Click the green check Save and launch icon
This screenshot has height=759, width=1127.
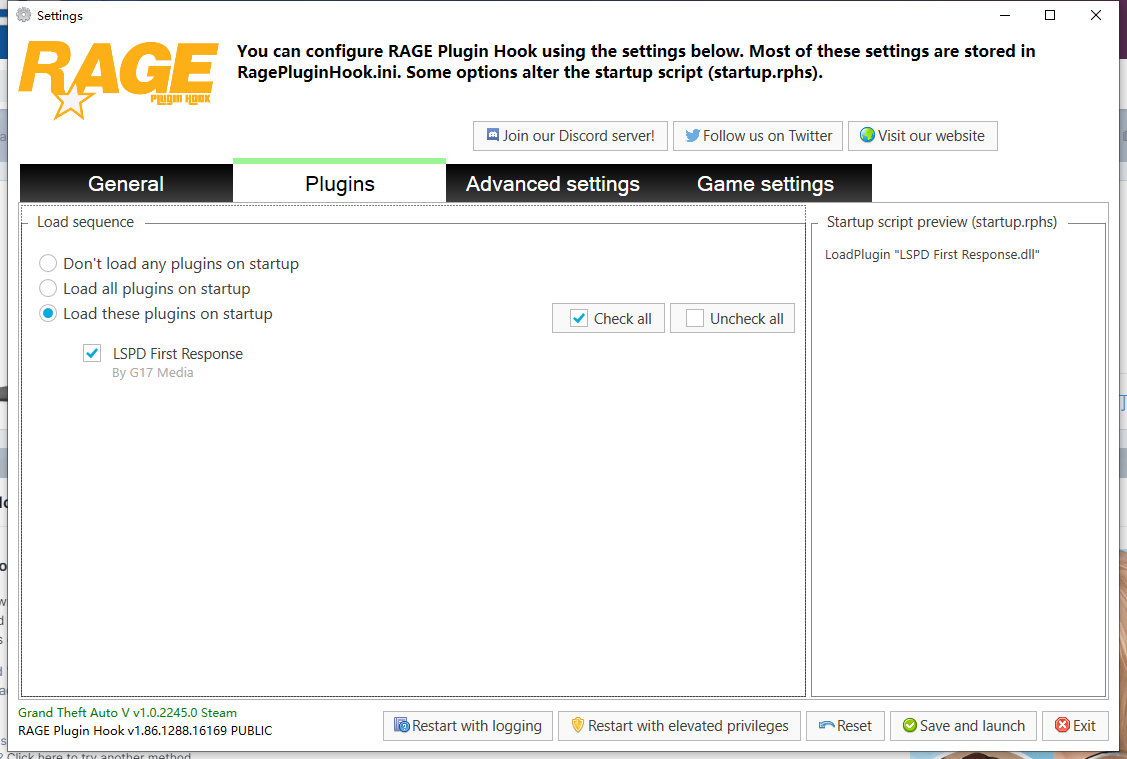click(x=910, y=726)
